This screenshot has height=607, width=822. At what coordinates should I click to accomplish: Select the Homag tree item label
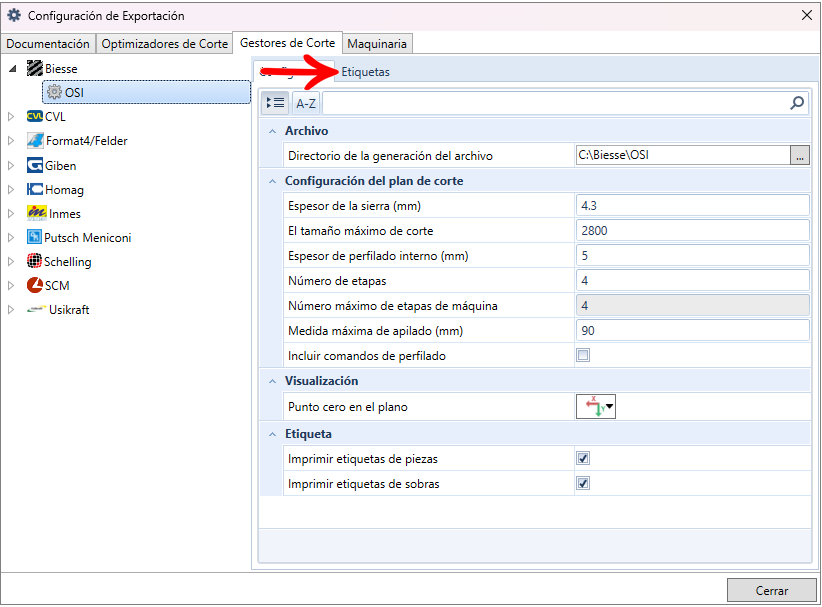(x=64, y=190)
